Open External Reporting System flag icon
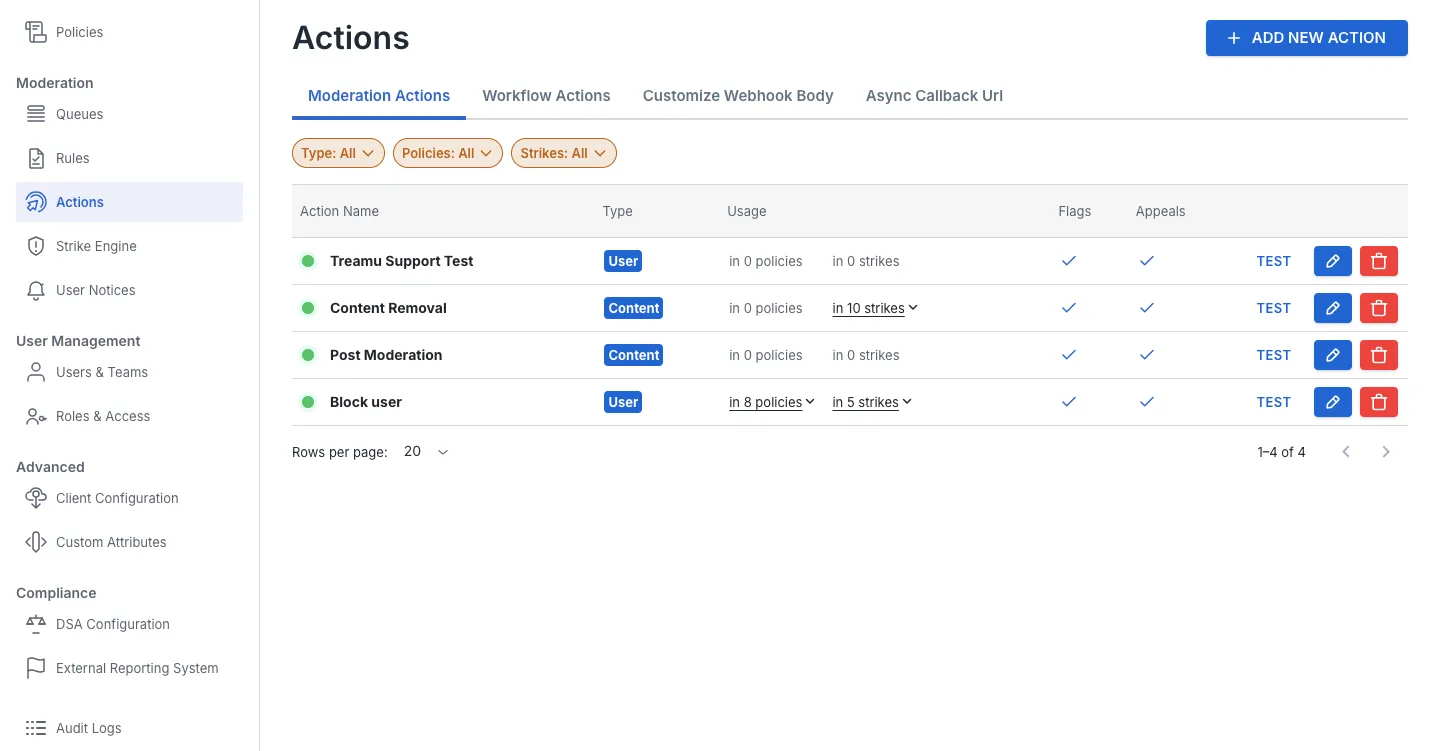Image resolution: width=1436 pixels, height=751 pixels. 36,668
